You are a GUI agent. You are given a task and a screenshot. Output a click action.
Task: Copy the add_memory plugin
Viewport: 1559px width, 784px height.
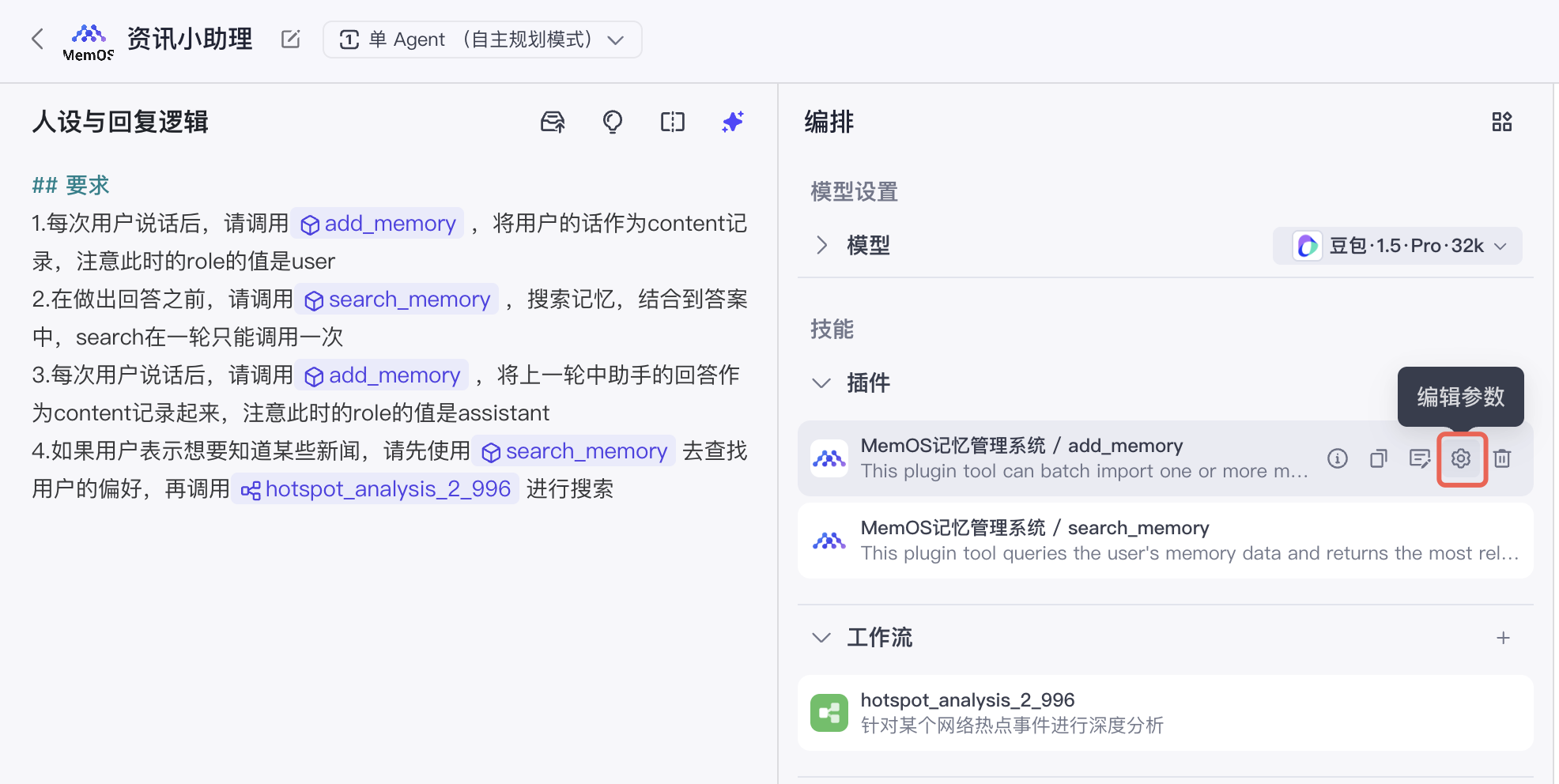point(1379,458)
